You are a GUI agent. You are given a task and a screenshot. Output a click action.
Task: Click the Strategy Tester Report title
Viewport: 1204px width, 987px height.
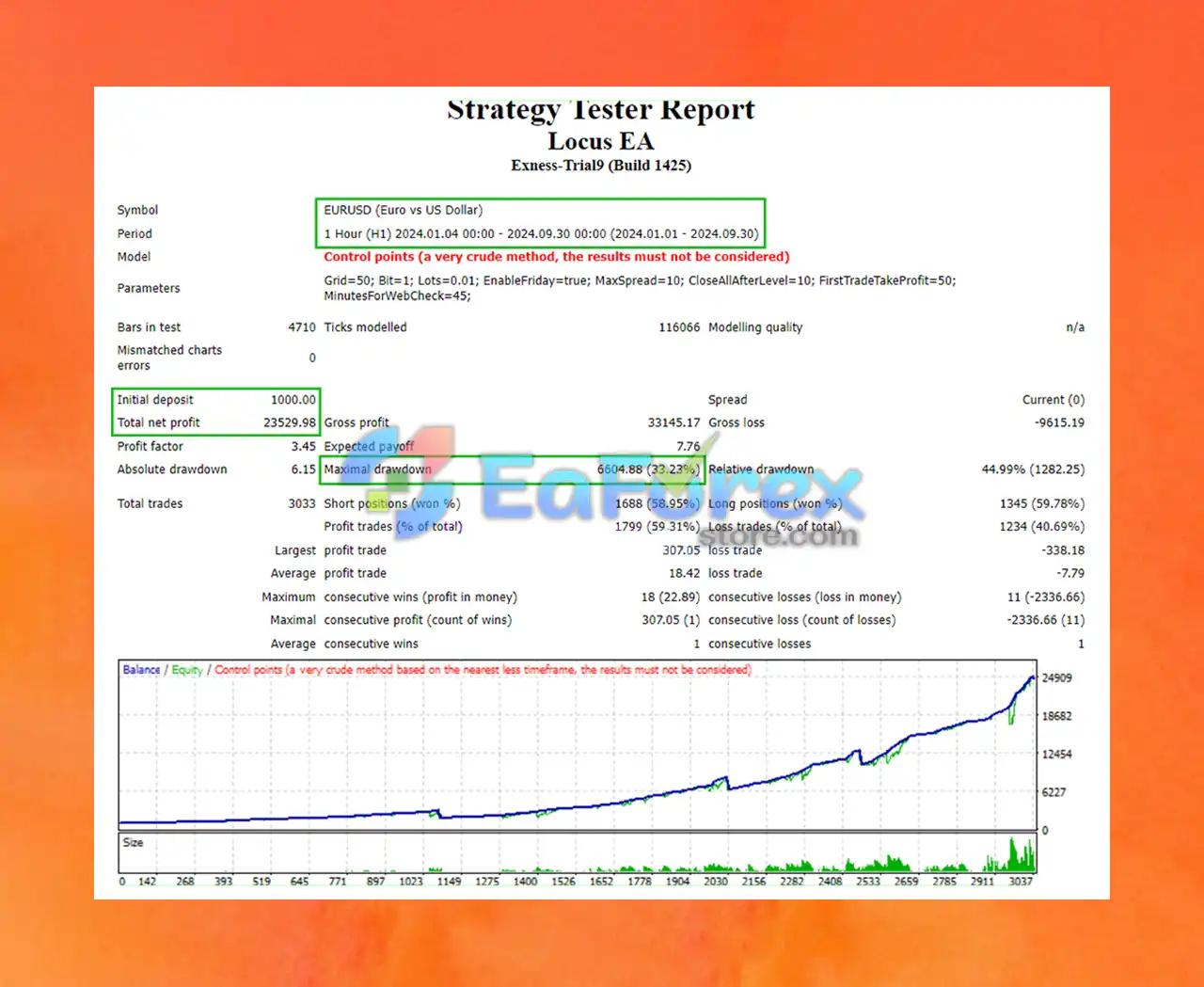coord(600,110)
